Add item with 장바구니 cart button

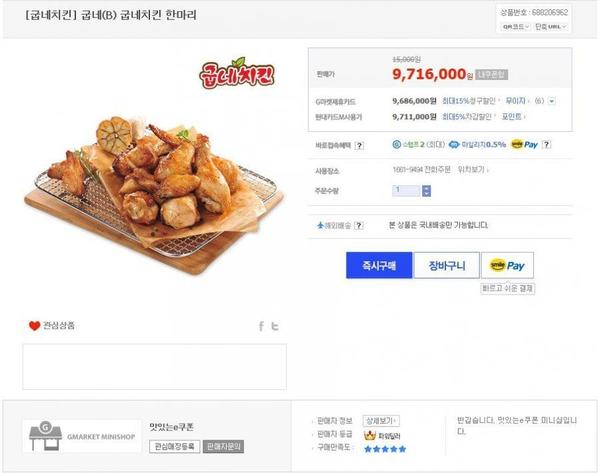click(447, 266)
